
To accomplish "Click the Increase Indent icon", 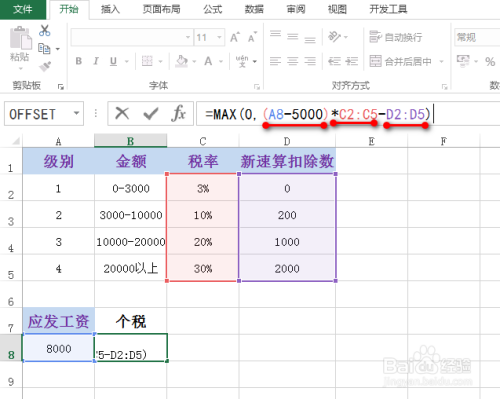I will (x=352, y=61).
